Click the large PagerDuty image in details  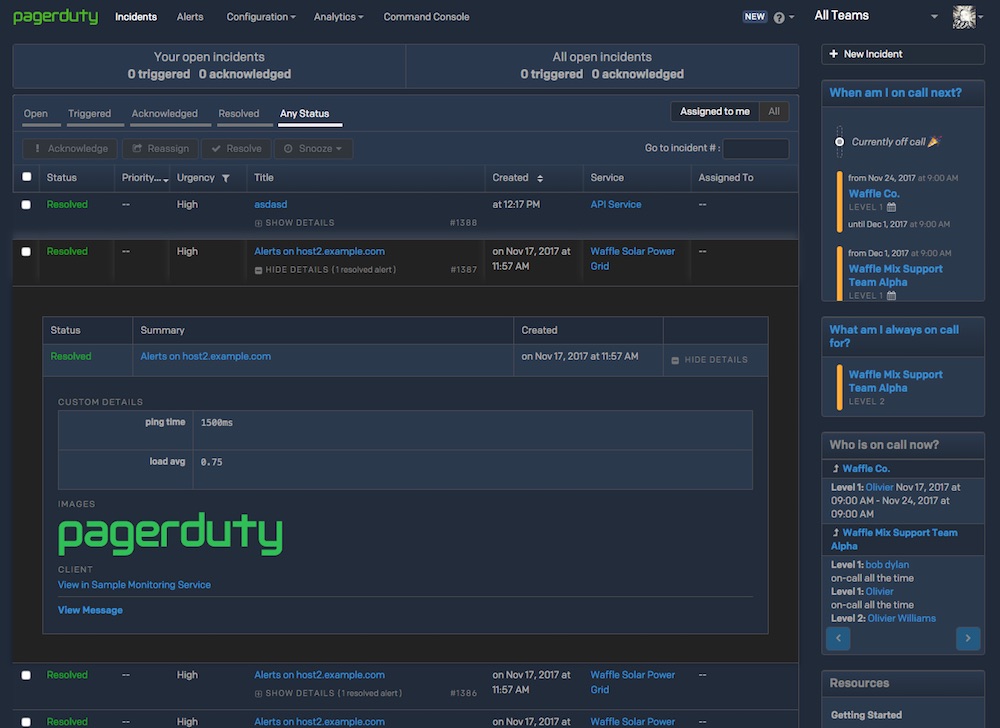(x=170, y=534)
